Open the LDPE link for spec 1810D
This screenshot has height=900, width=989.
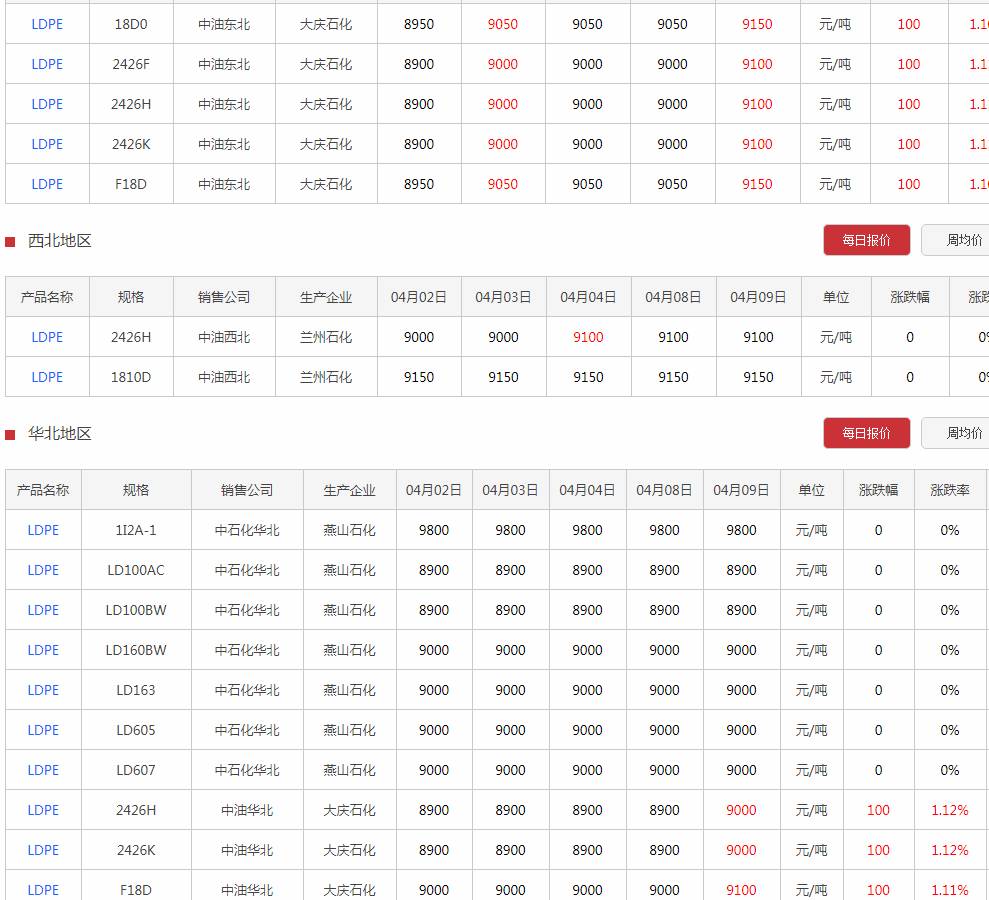point(47,377)
